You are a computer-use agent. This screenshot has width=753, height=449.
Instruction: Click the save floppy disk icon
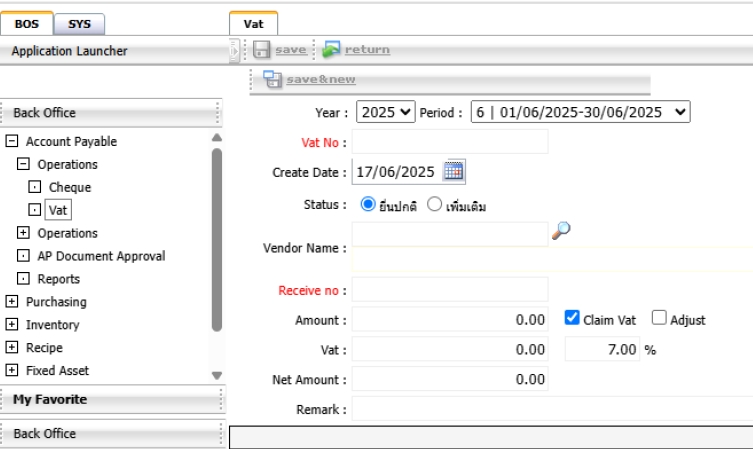coord(261,49)
